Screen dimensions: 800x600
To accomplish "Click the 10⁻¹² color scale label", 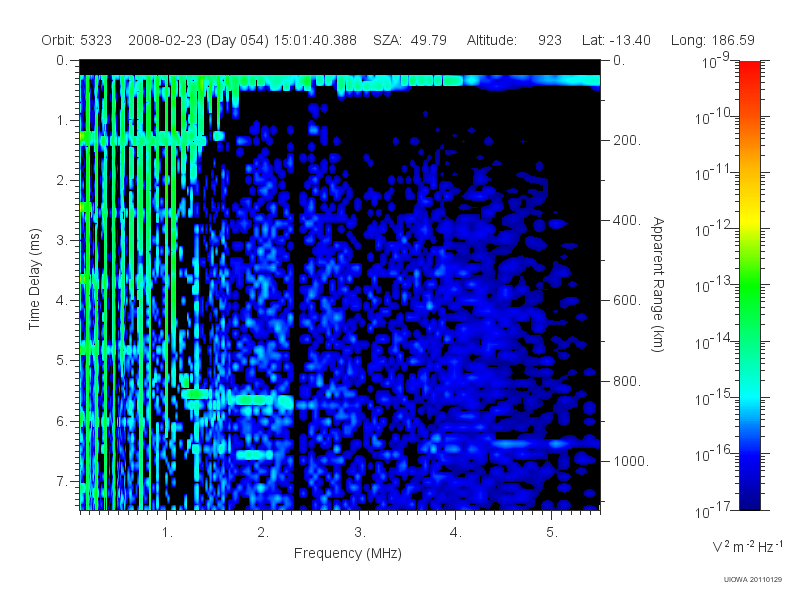I will click(715, 229).
